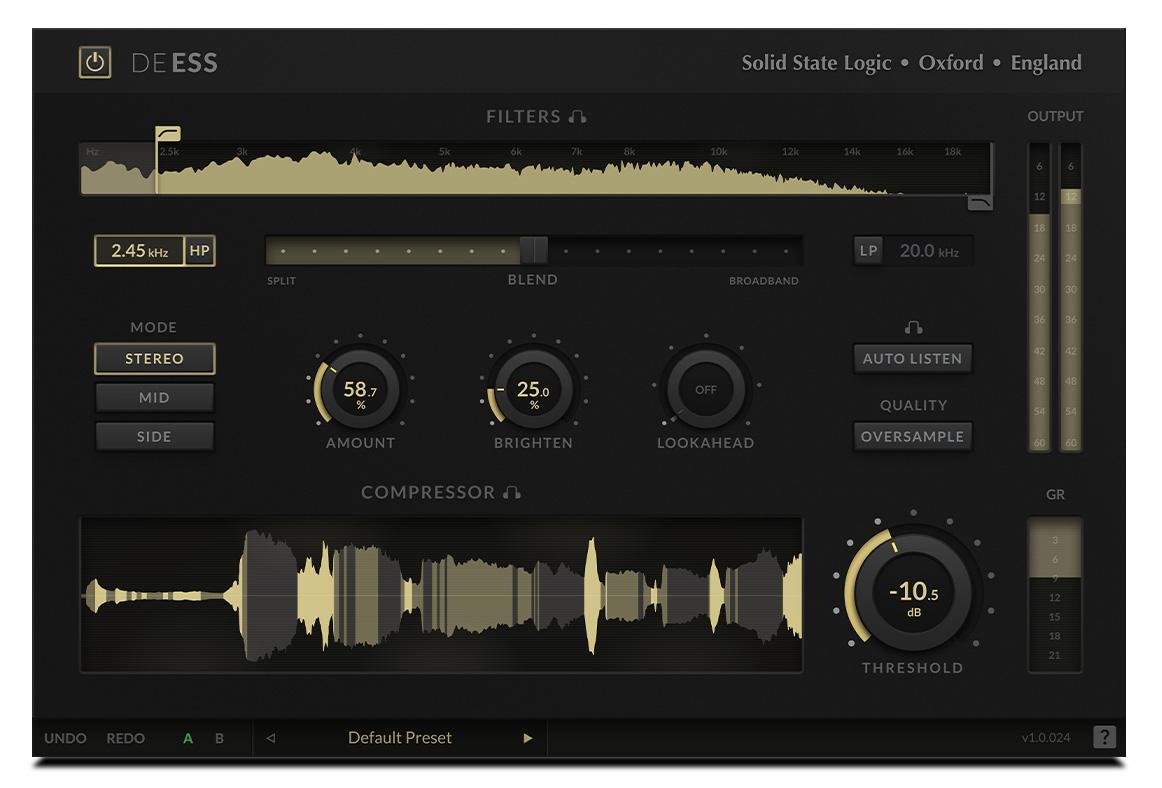Image resolution: width=1162 pixels, height=788 pixels.
Task: Click the 10k mark on the spectrum
Action: coord(719,152)
